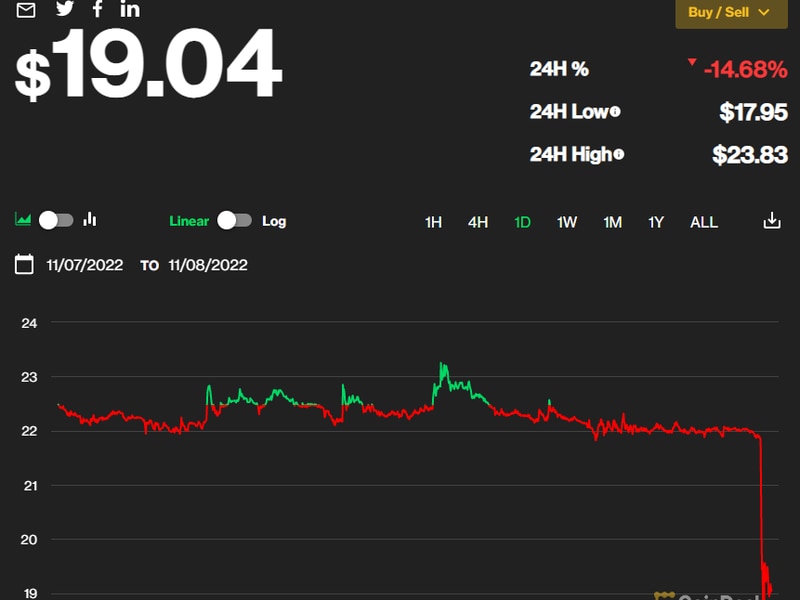Viewport: 800px width, 600px height.
Task: Click the end date 11/08/2022 field
Action: point(208,265)
